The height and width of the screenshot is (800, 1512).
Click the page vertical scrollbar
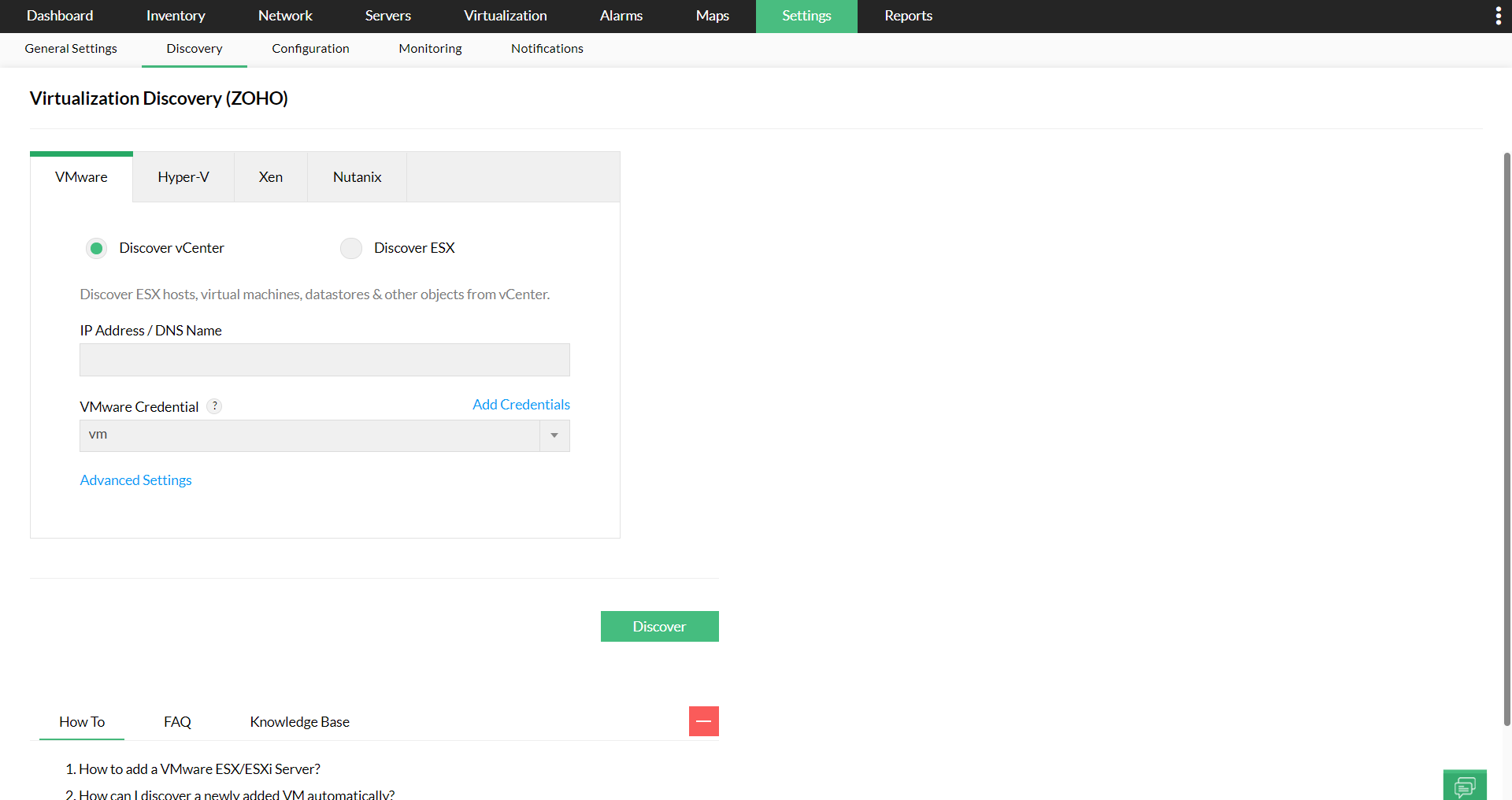(x=1506, y=439)
